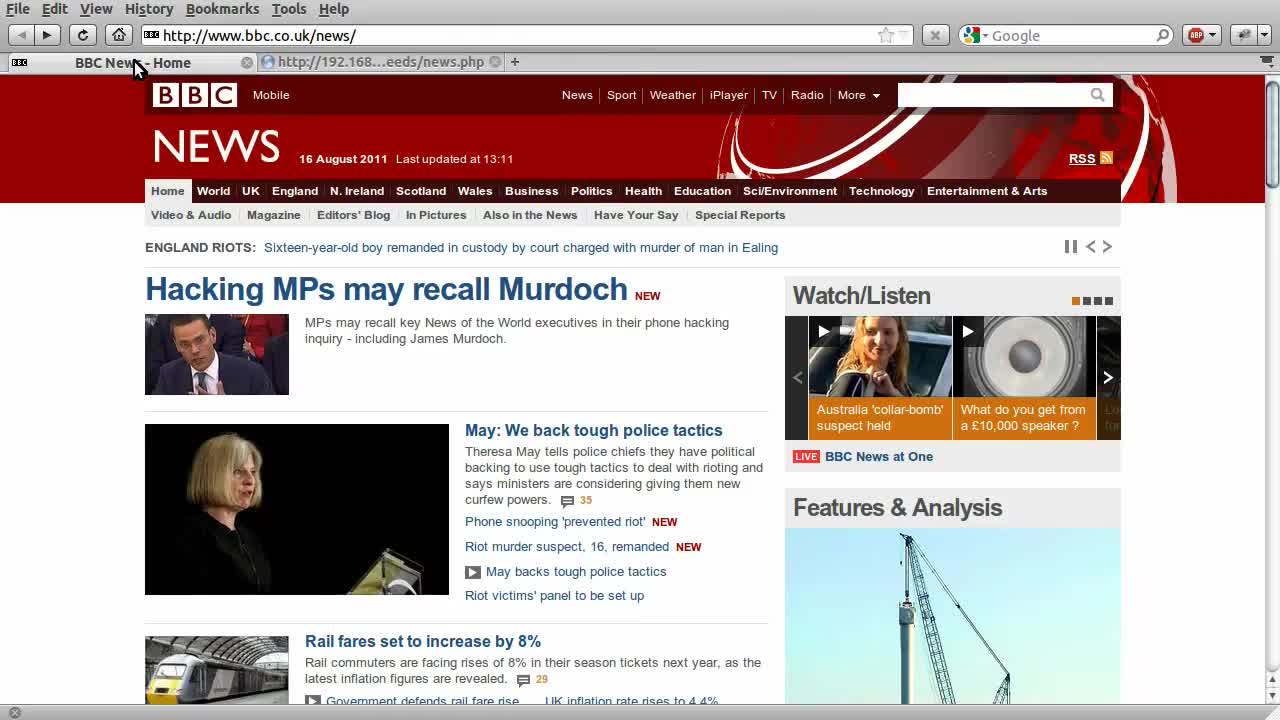Open a new tab with plus icon
1280x720 pixels.
coord(515,62)
